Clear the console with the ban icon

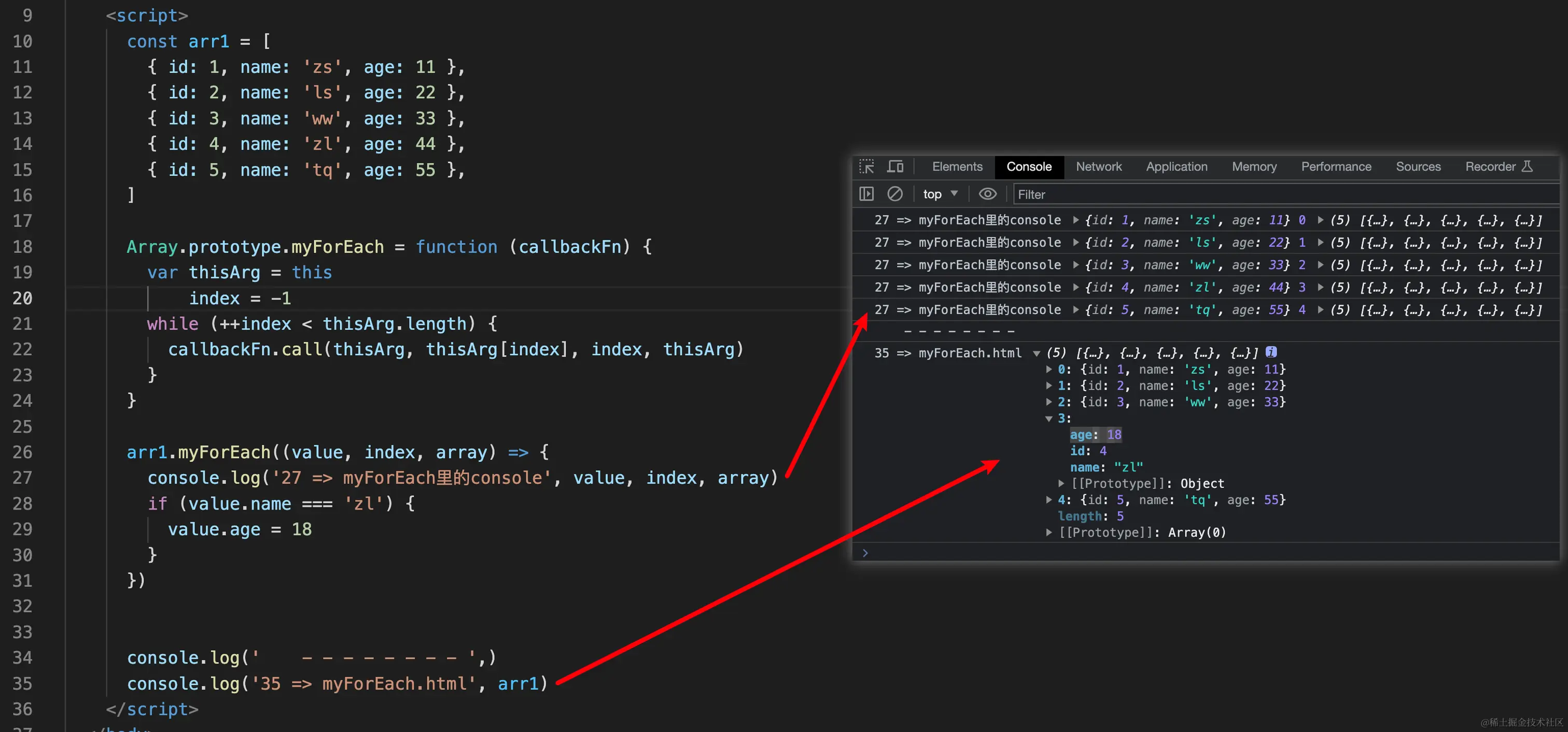coord(895,194)
